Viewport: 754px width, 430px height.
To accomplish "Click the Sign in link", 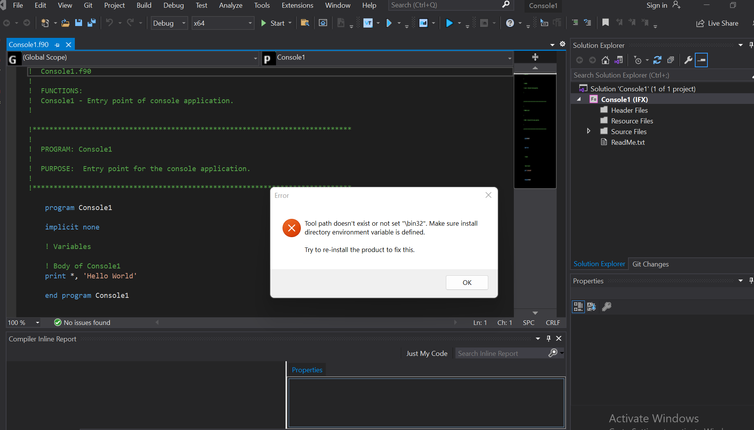I will click(x=656, y=5).
